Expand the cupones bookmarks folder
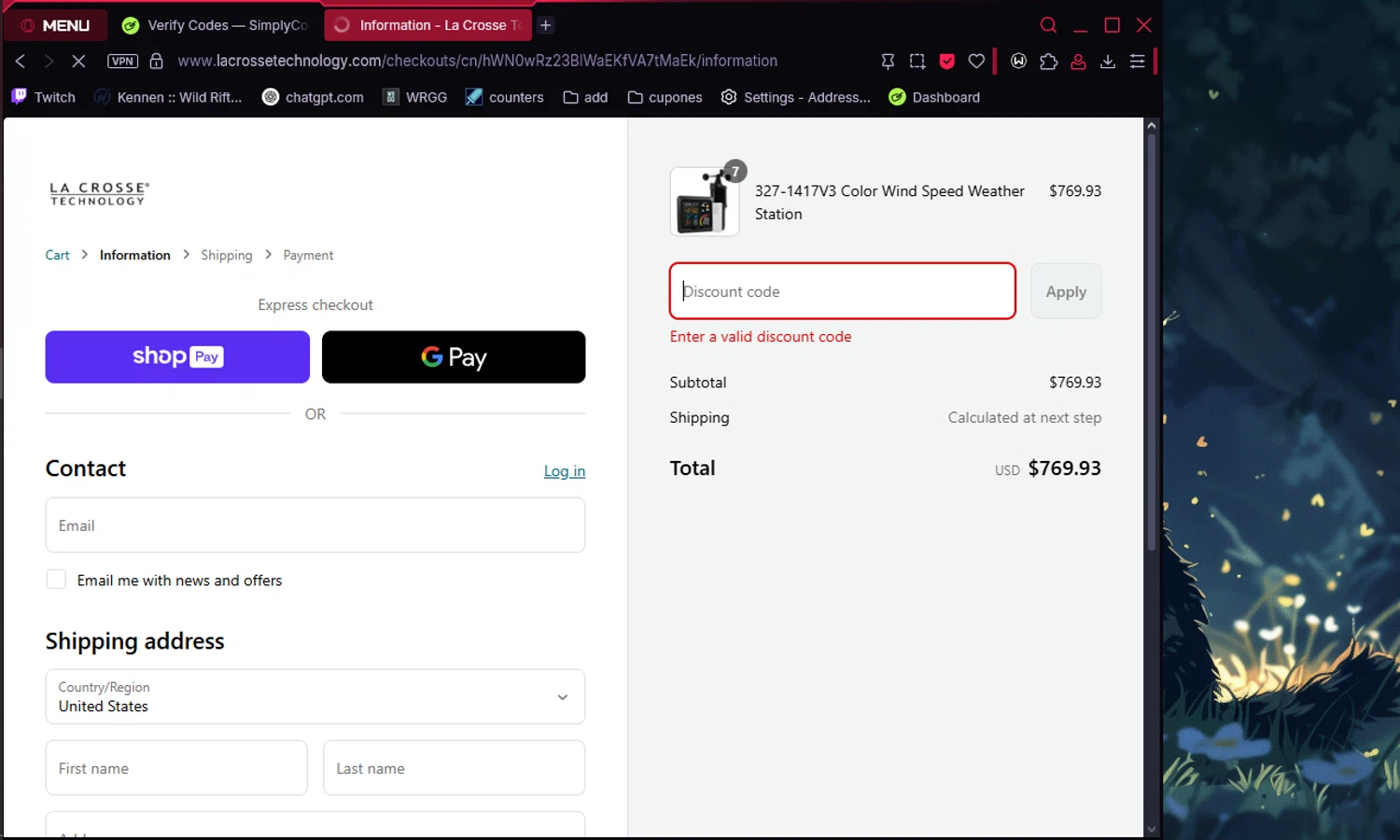The image size is (1400, 840). click(665, 97)
